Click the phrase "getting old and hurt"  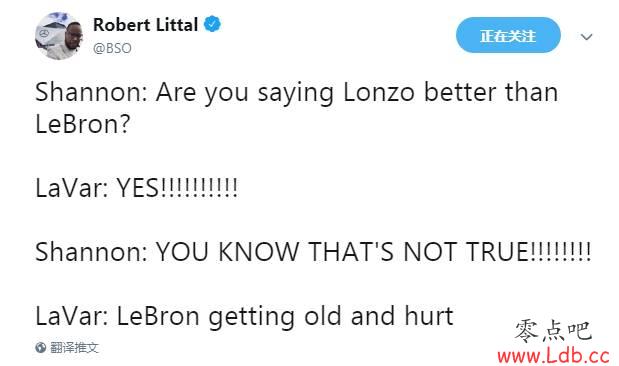(331, 317)
